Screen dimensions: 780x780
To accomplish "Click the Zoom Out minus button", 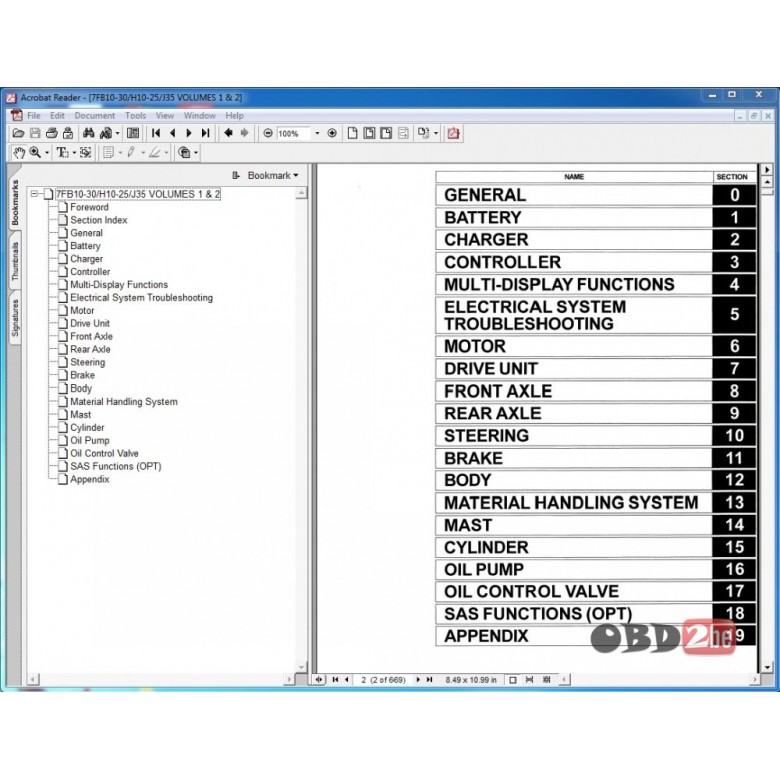I will tap(268, 133).
